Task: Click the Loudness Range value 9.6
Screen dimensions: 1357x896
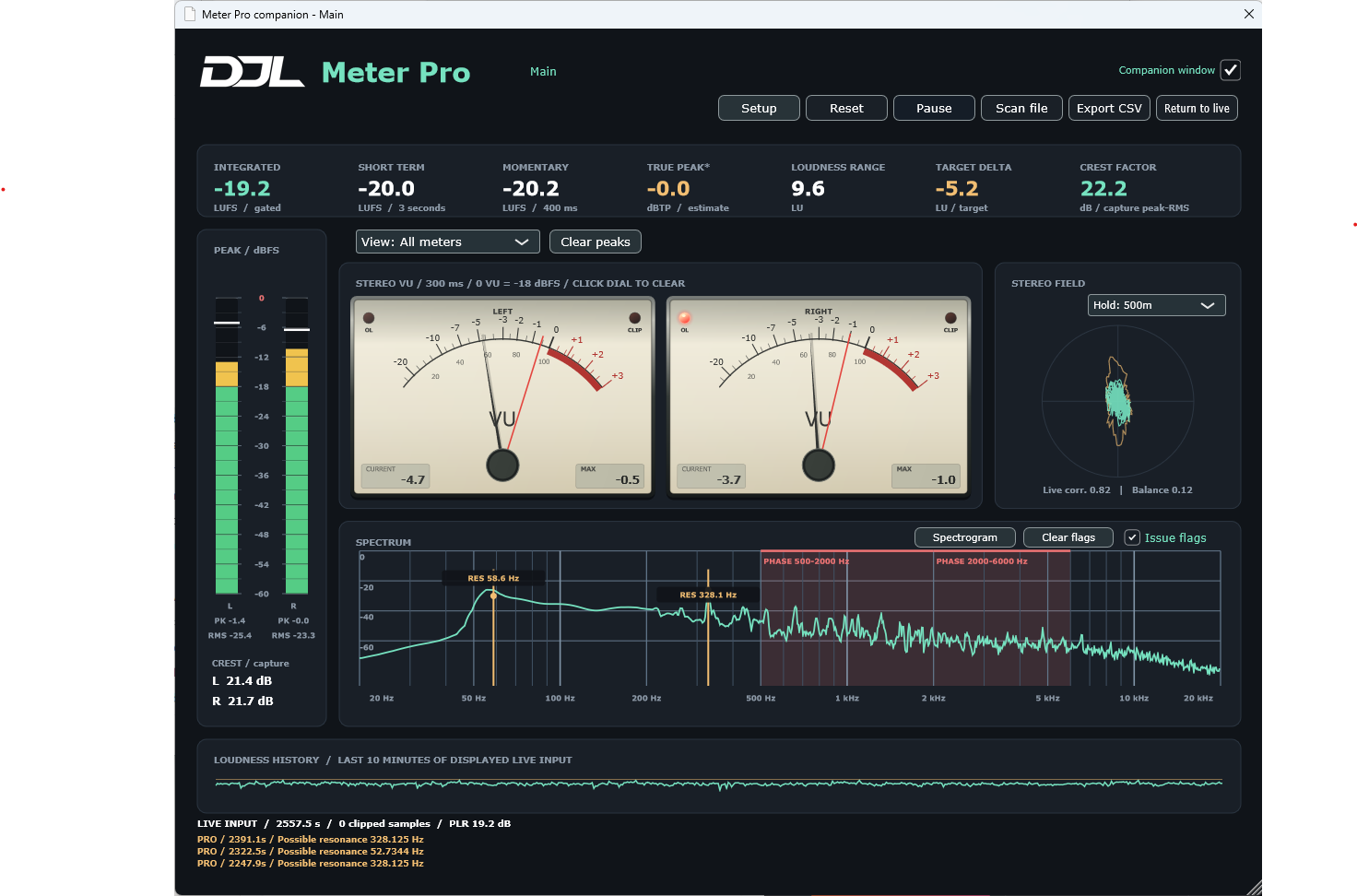Action: [x=808, y=188]
